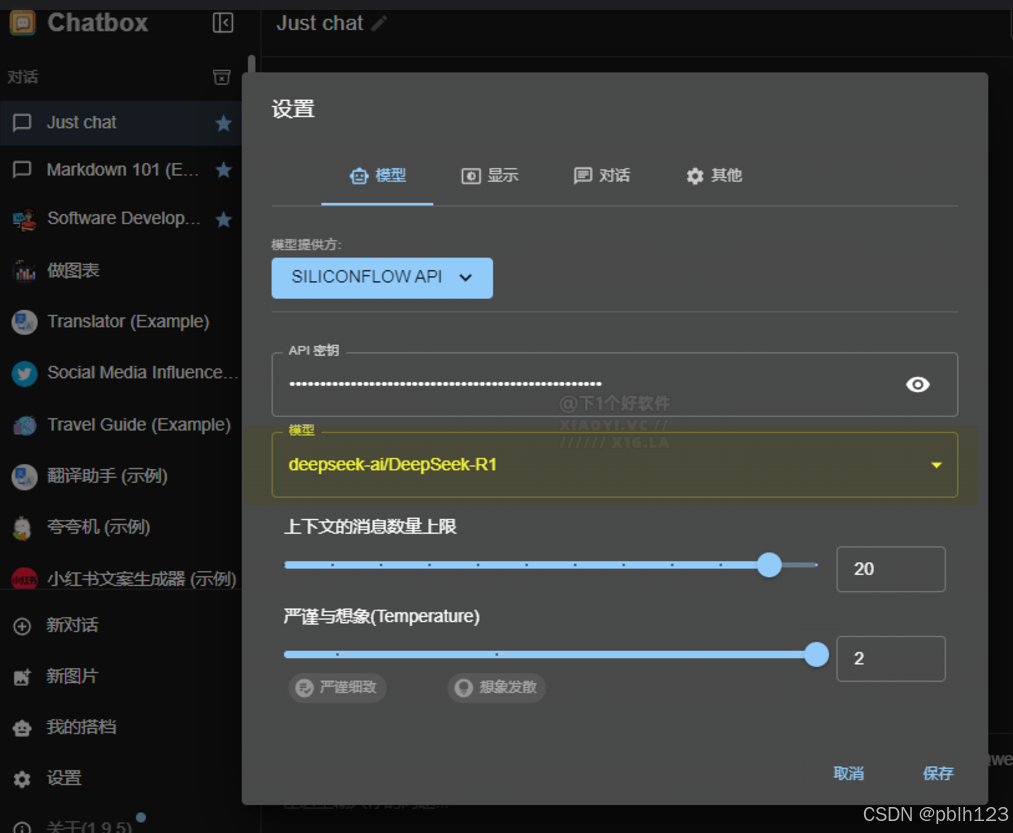Image resolution: width=1013 pixels, height=833 pixels.
Task: Click the Markdown 101 chat bubble icon
Action: (x=22, y=169)
